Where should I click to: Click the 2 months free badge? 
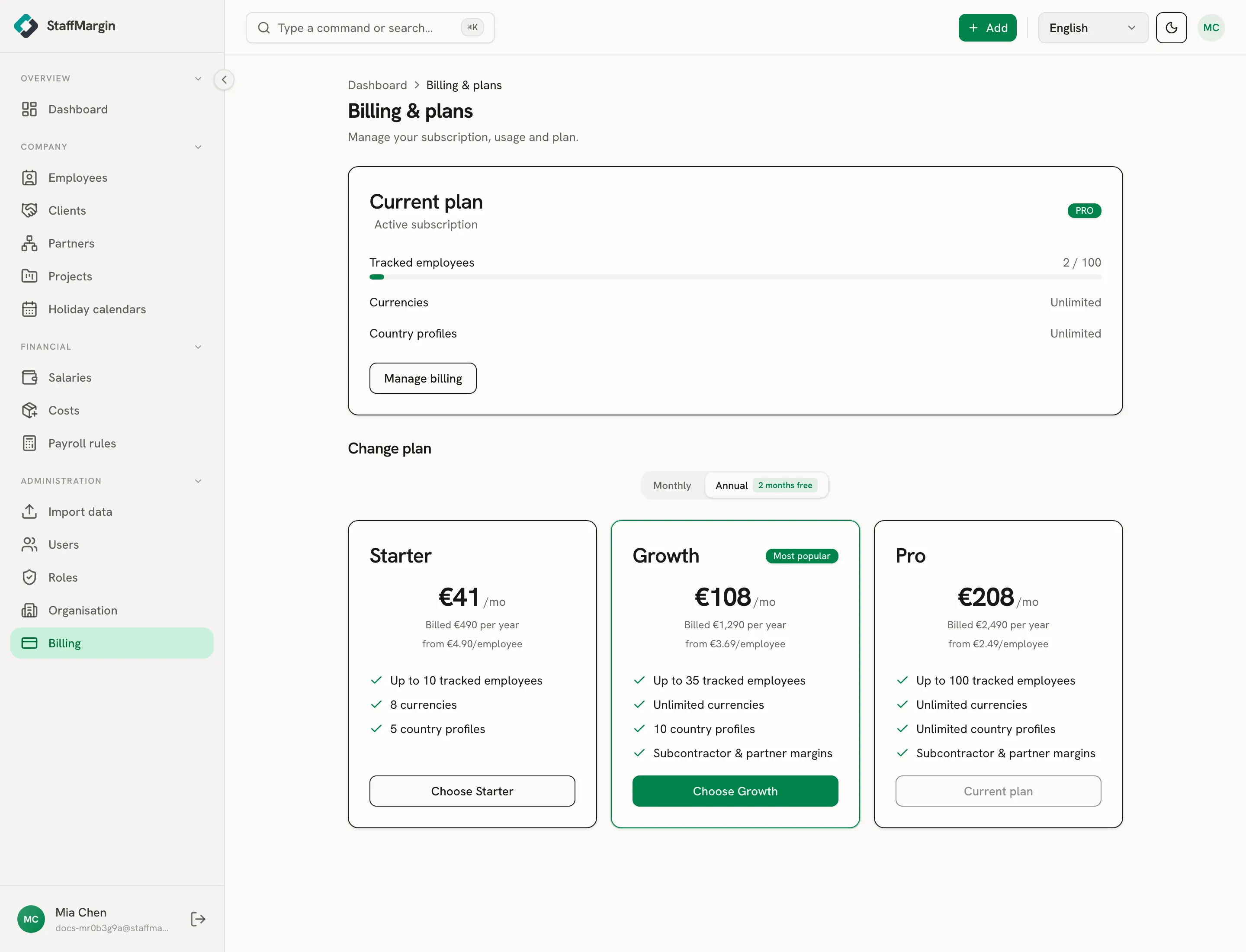point(785,486)
